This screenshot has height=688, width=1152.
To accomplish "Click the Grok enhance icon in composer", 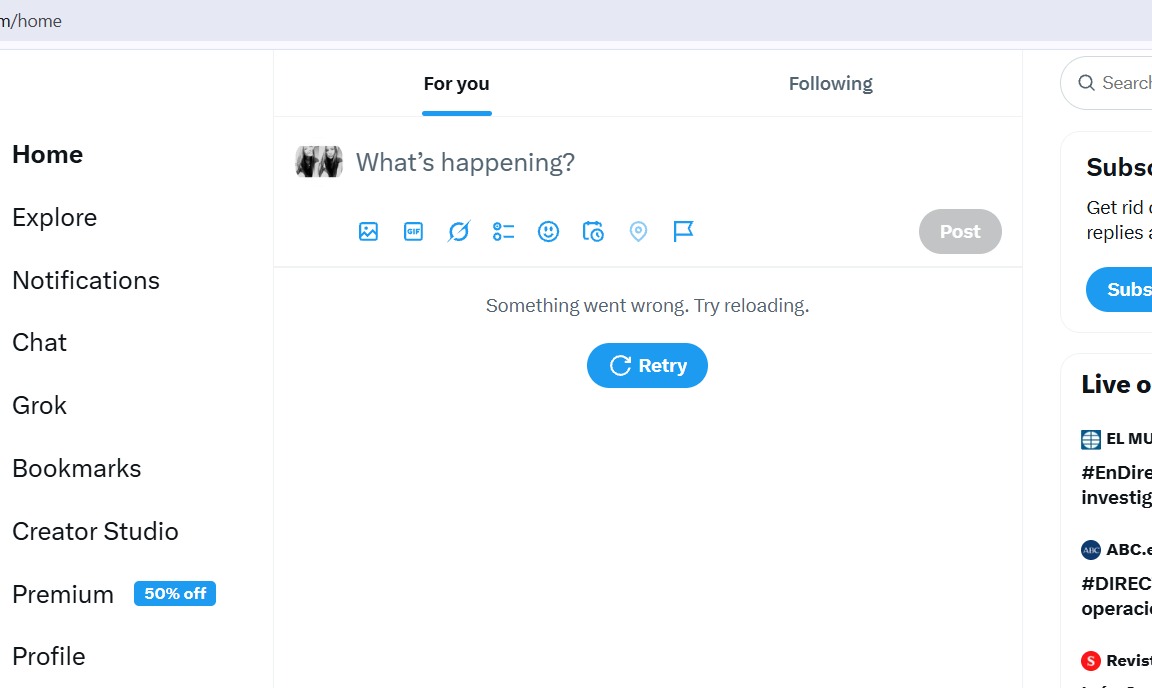I will coord(458,232).
